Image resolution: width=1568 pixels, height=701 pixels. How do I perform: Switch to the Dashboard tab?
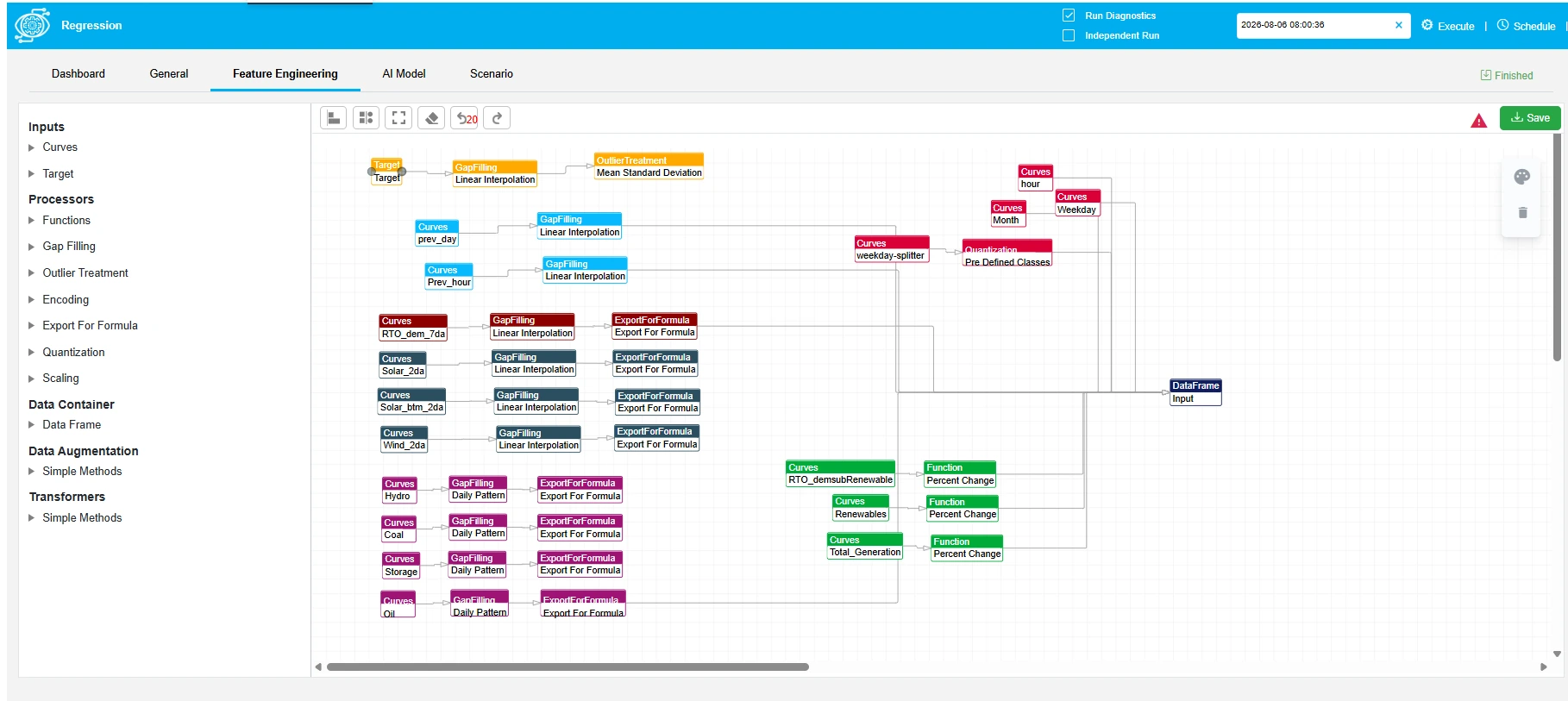pyautogui.click(x=78, y=74)
